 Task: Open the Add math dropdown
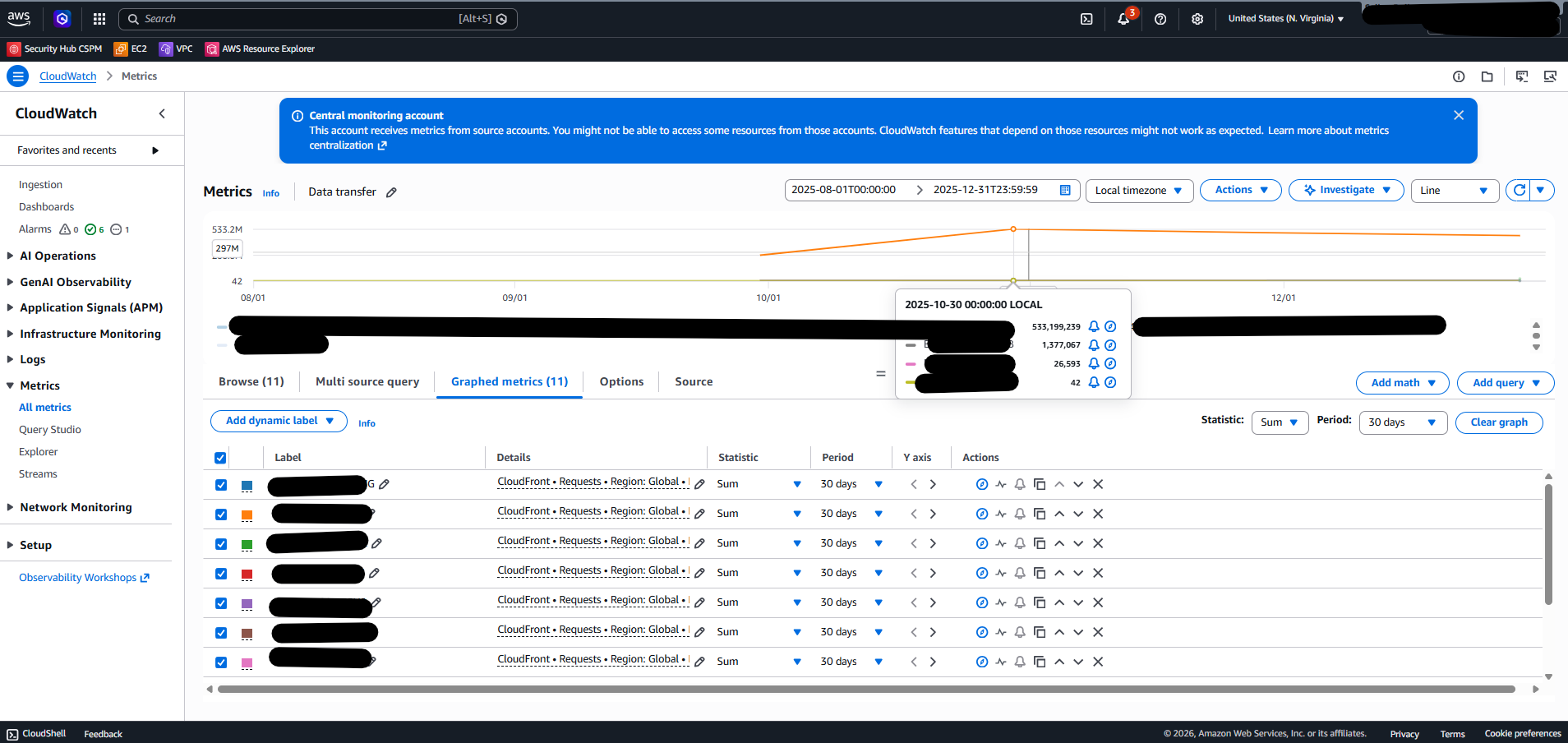(1403, 383)
